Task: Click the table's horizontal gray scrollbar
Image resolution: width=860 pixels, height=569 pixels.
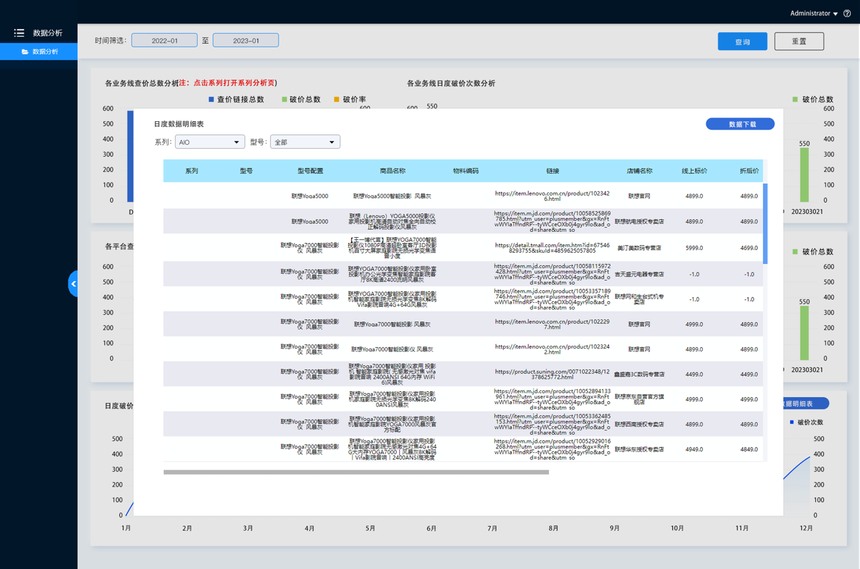Action: point(356,472)
